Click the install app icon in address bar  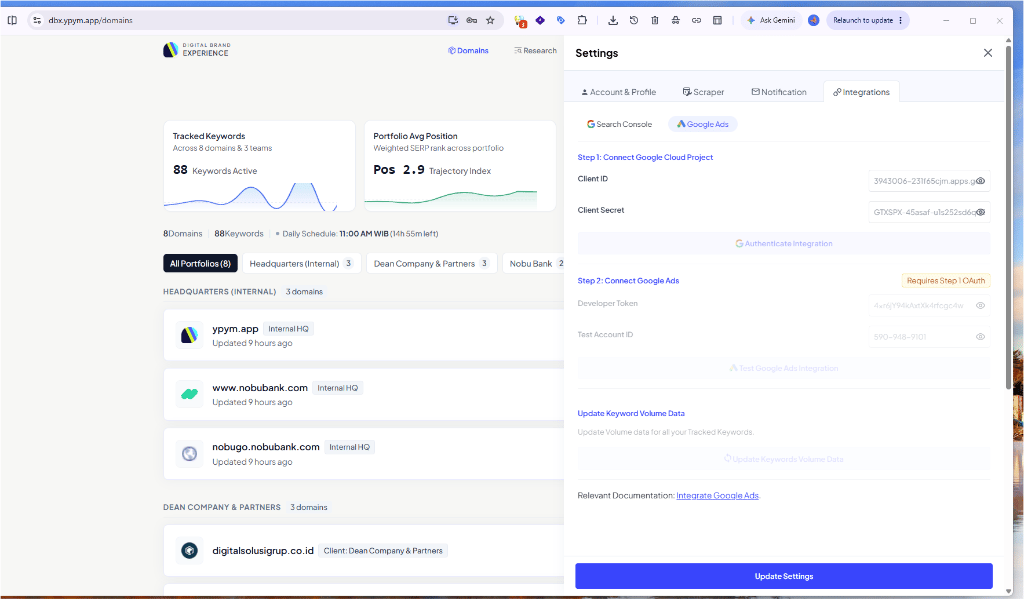click(453, 20)
